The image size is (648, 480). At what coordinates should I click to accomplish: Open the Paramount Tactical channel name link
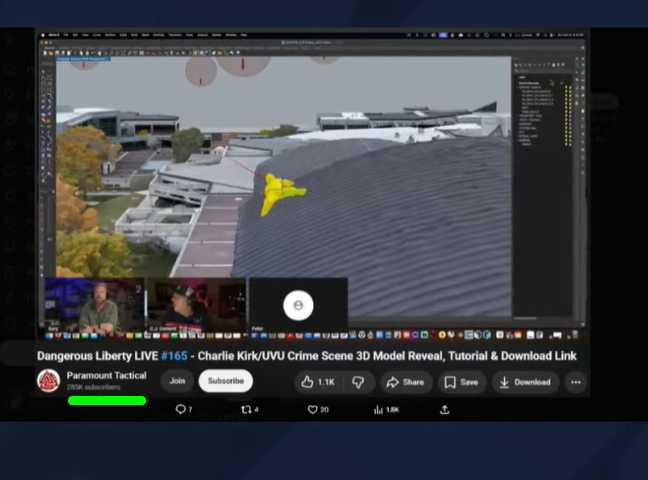107,375
